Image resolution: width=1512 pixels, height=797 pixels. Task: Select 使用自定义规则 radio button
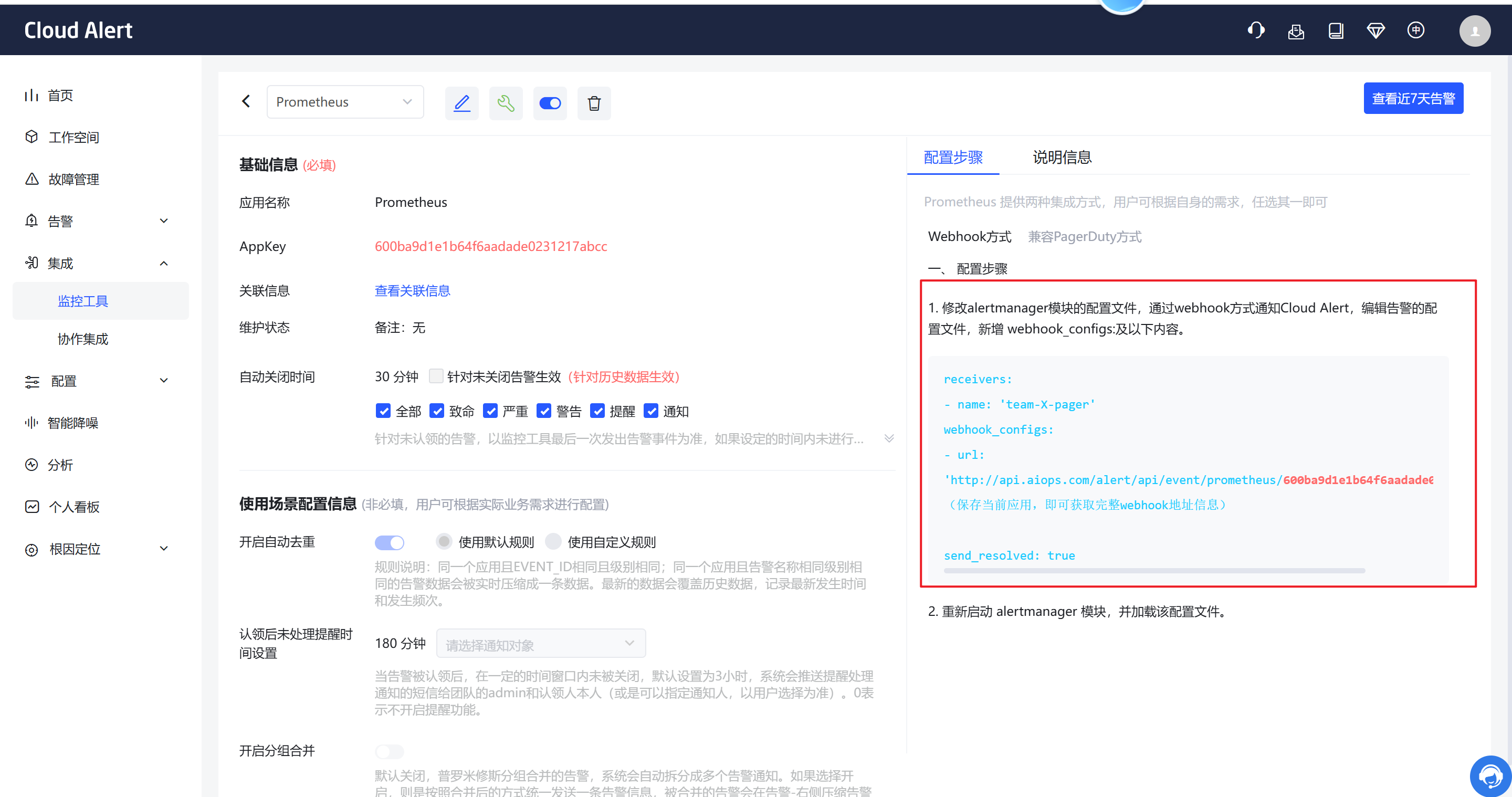pyautogui.click(x=553, y=541)
